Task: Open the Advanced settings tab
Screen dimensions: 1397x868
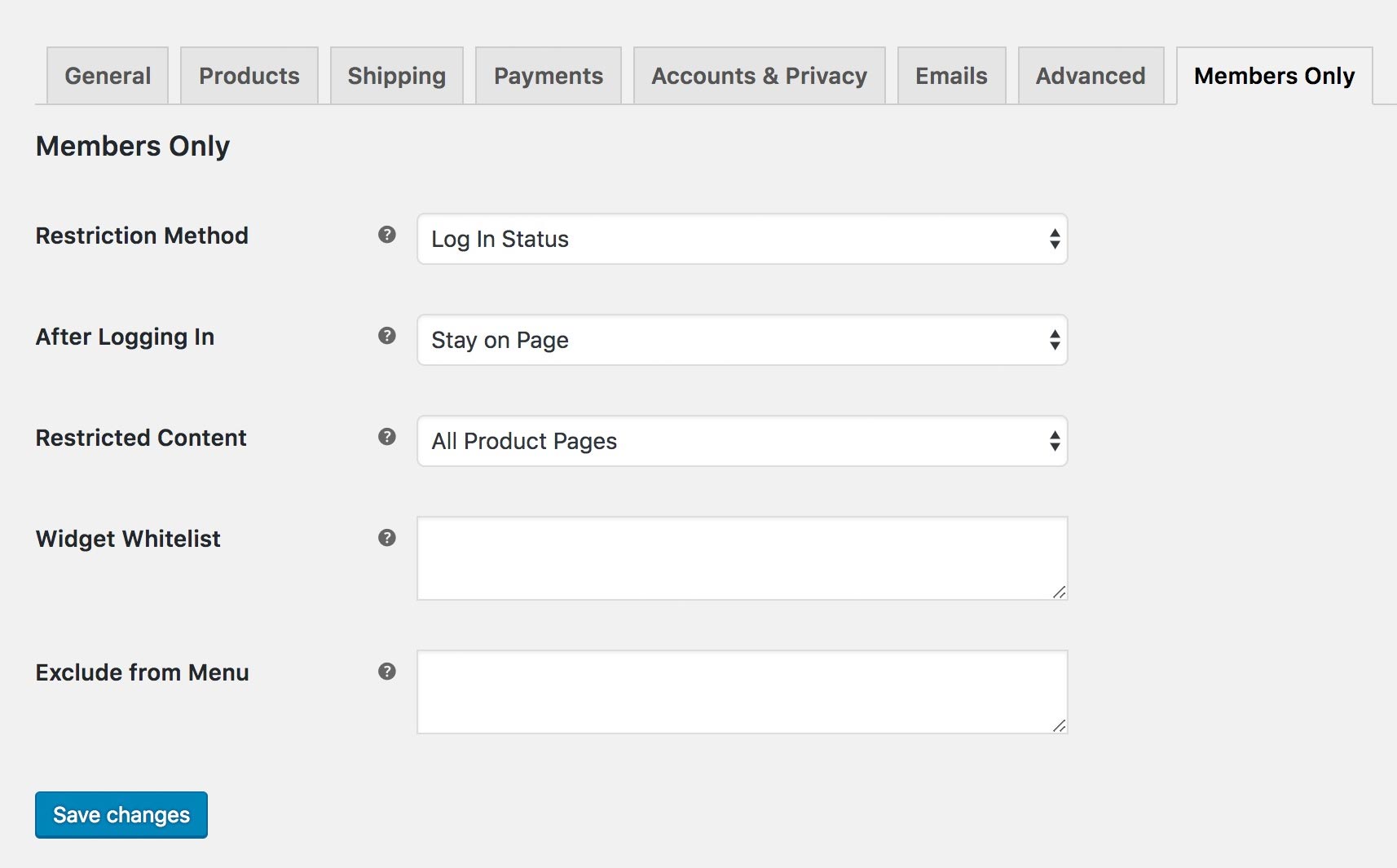Action: 1091,76
